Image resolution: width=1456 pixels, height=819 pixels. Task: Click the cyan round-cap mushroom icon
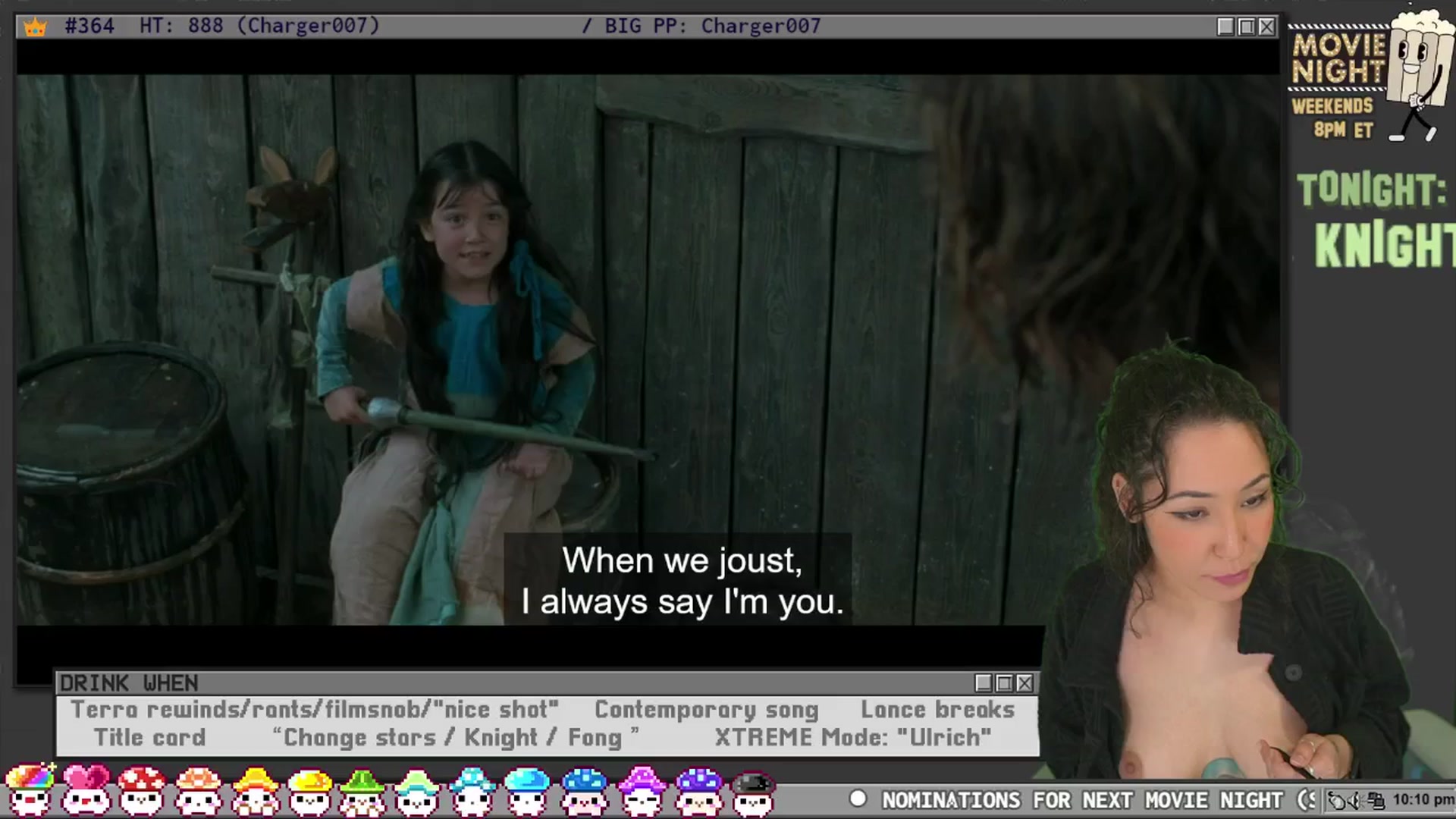[527, 791]
